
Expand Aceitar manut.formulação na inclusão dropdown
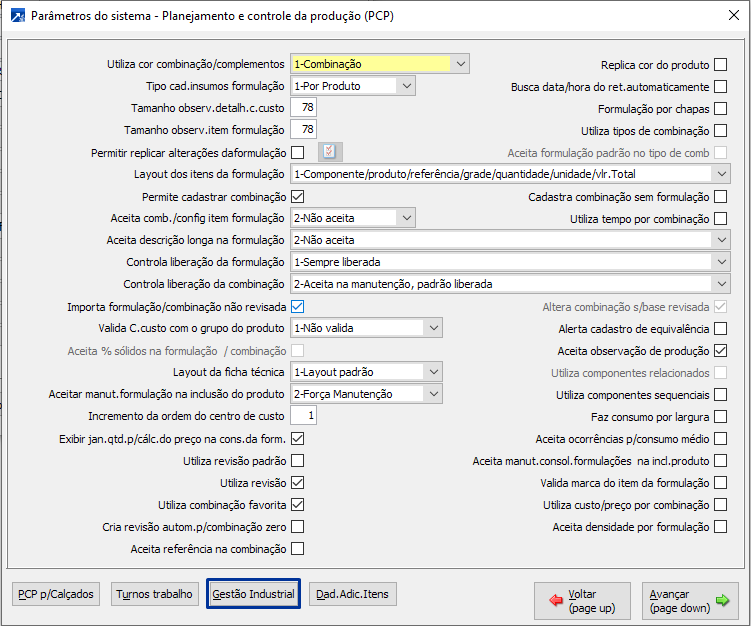point(366,394)
